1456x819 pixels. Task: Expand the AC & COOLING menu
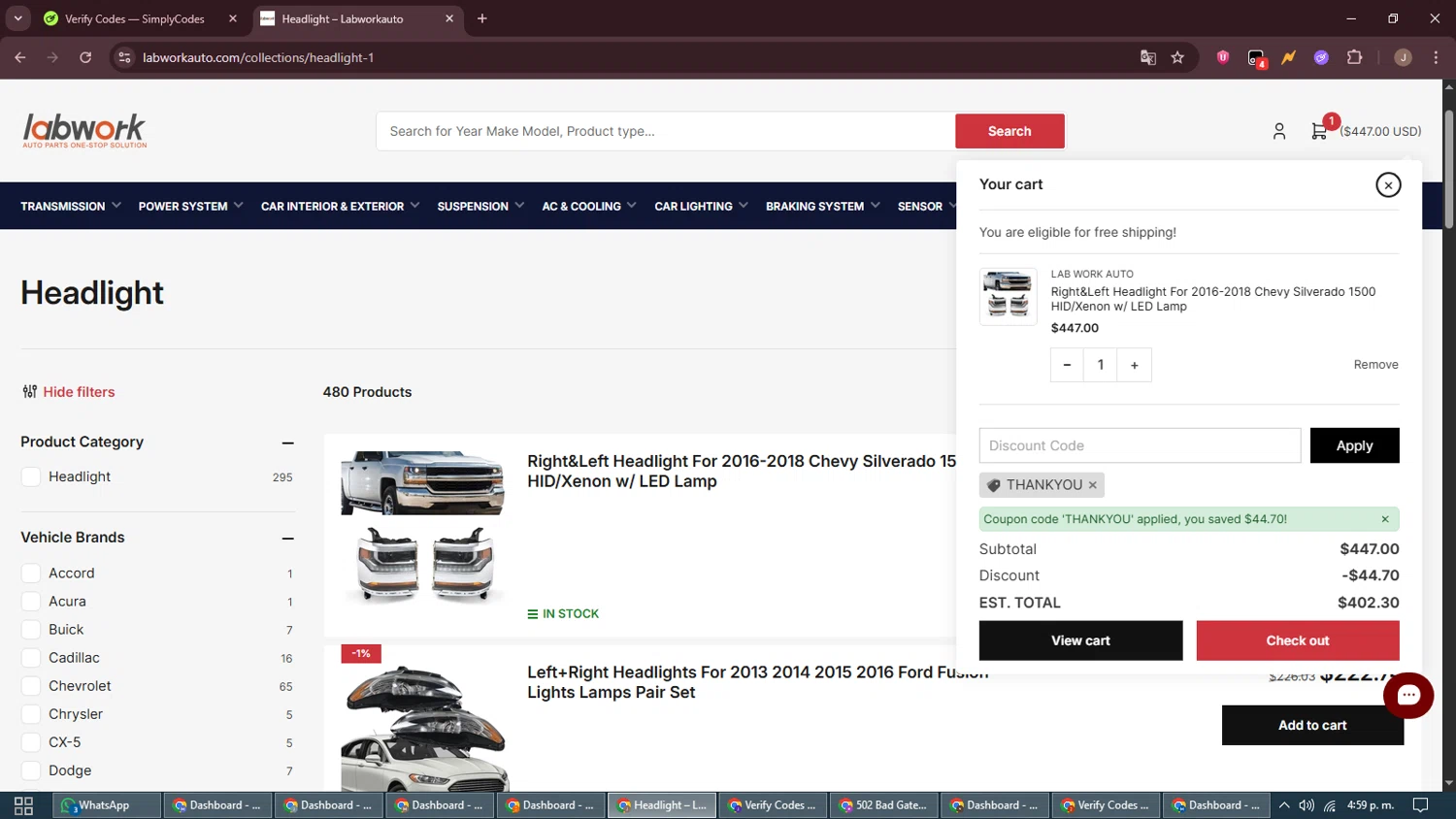(x=589, y=206)
